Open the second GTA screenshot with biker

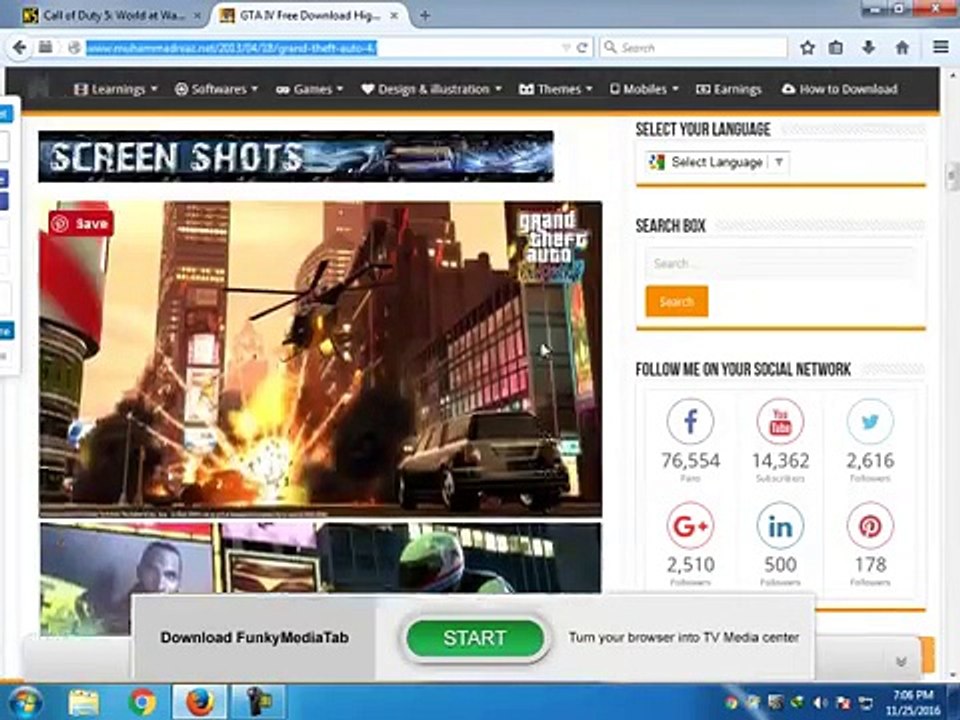(320, 558)
